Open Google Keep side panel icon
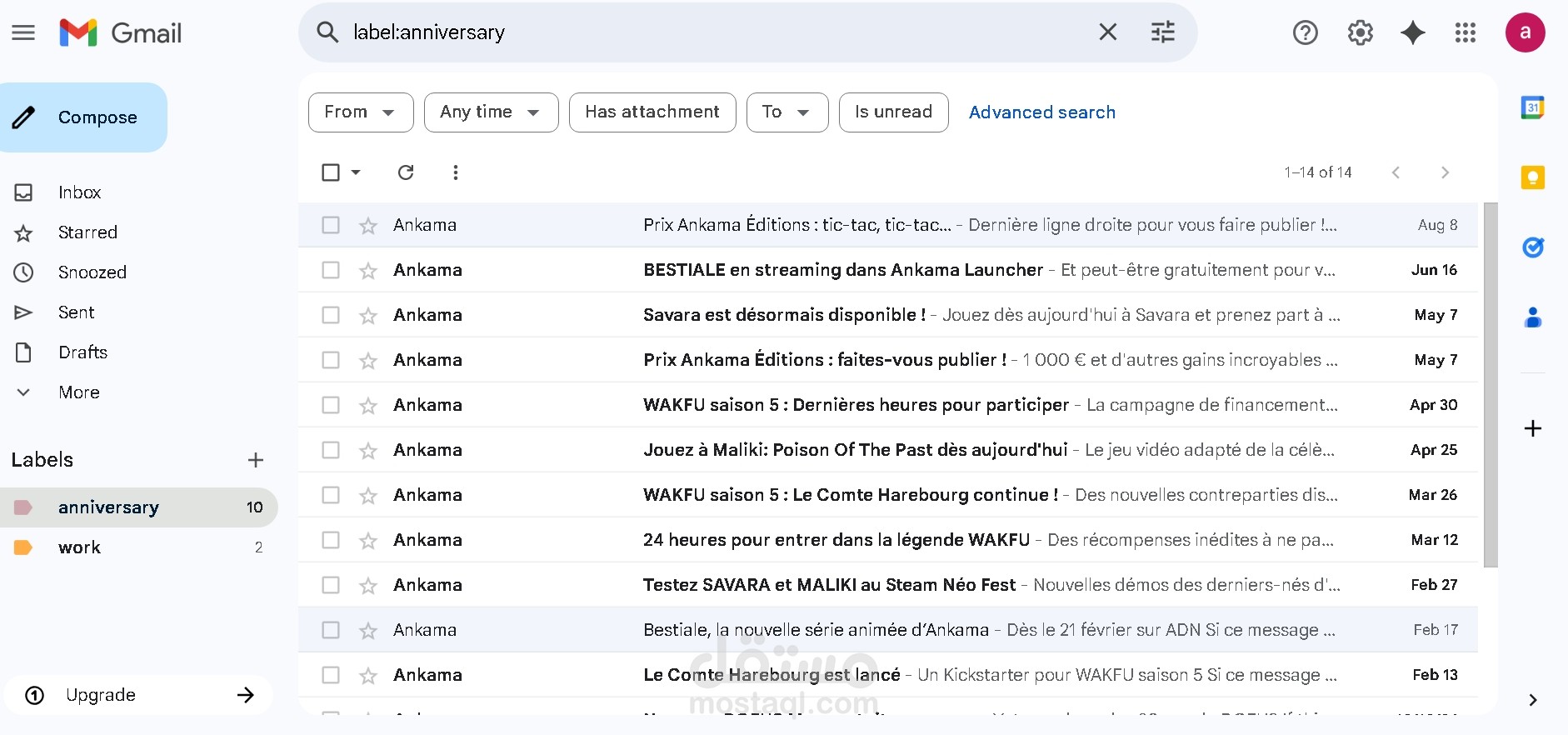This screenshot has width=1568, height=735. pos(1533,177)
